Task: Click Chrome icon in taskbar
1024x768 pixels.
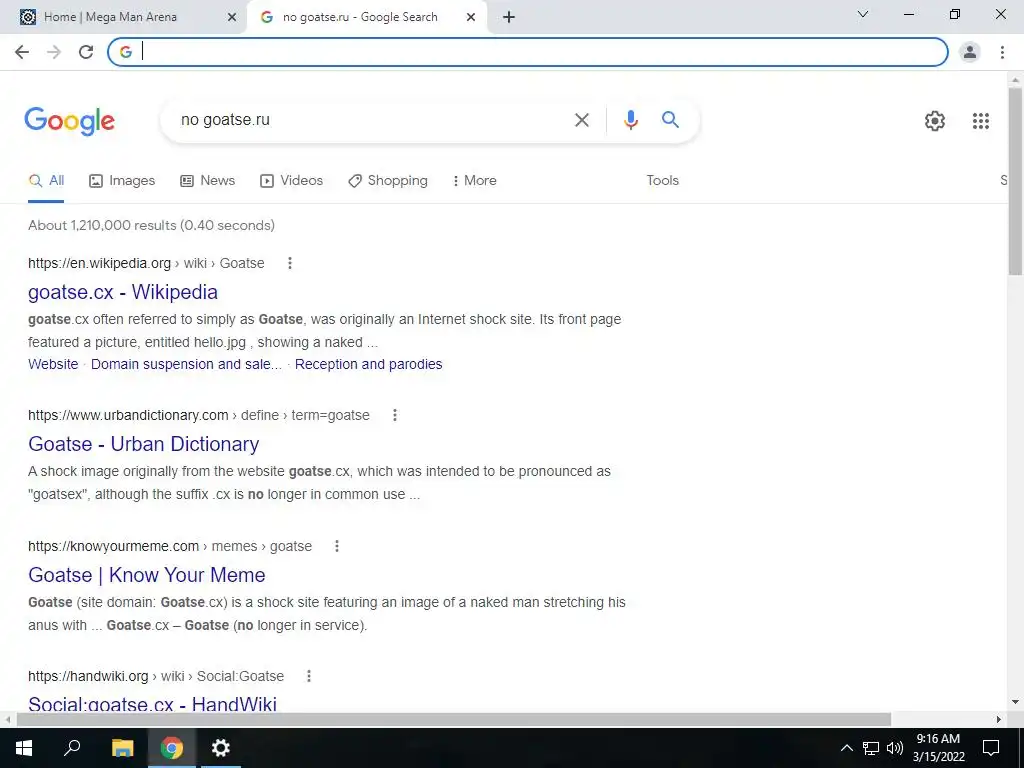Action: click(172, 748)
